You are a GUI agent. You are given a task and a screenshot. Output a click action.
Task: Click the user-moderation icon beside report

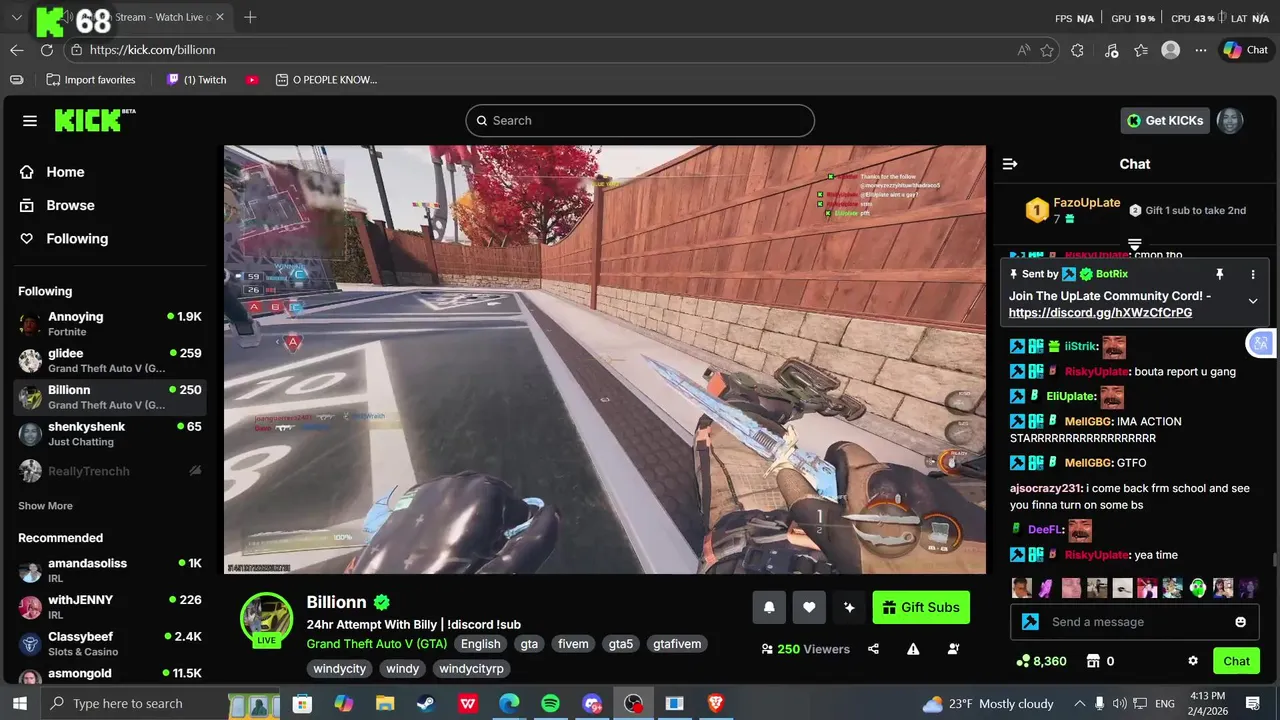tap(953, 649)
